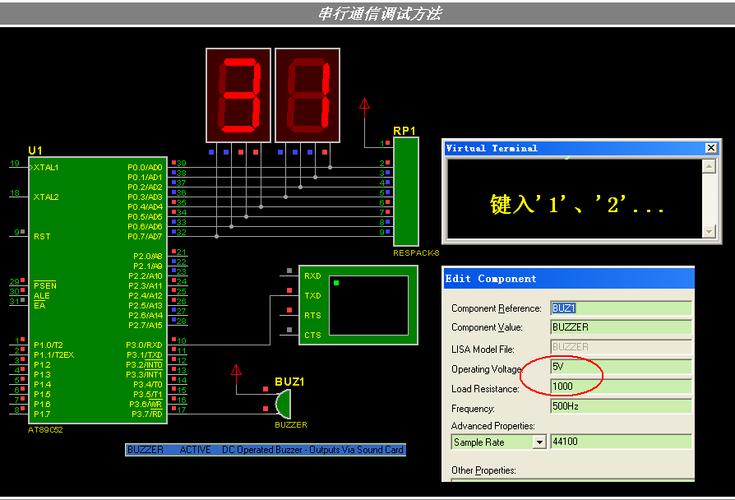
Task: Select the virtual terminal component on schematic
Action: coord(358,305)
